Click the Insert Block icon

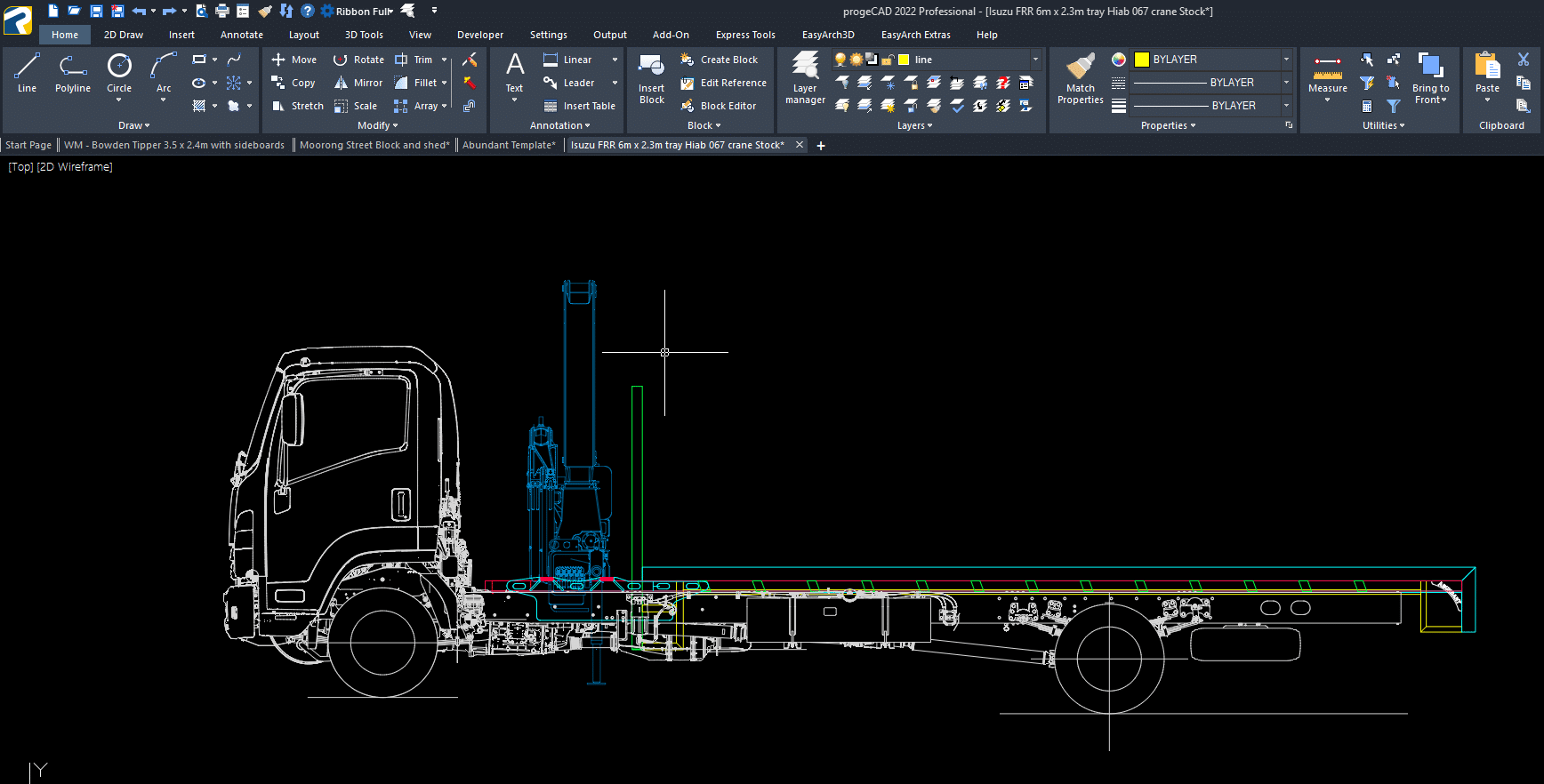651,77
